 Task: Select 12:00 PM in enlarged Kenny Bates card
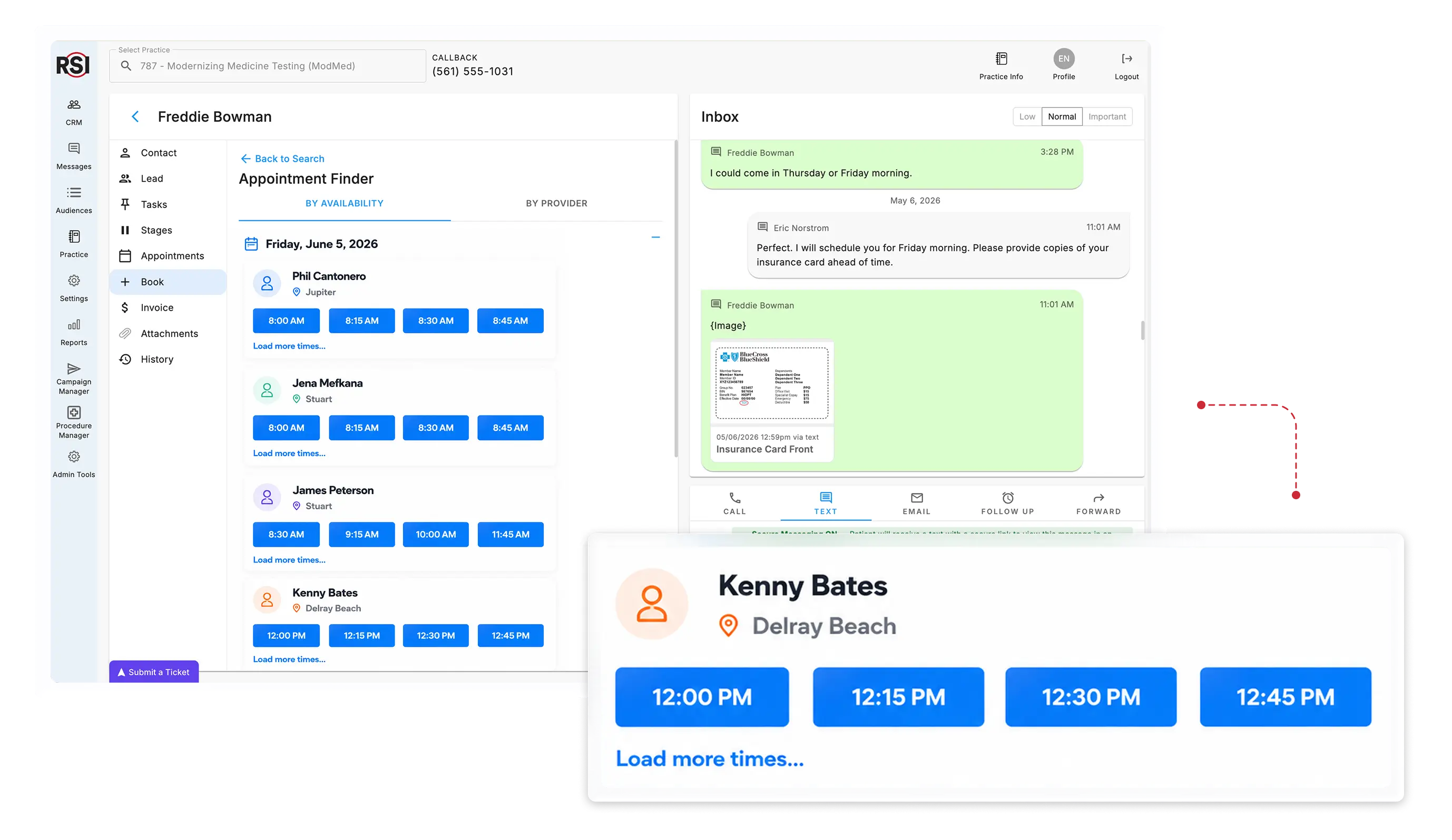(702, 697)
